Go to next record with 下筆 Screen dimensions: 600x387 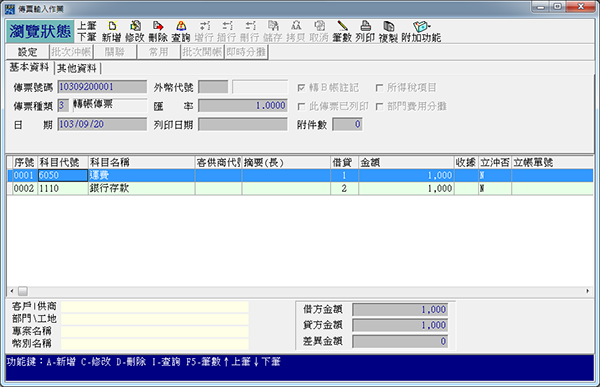[87, 37]
